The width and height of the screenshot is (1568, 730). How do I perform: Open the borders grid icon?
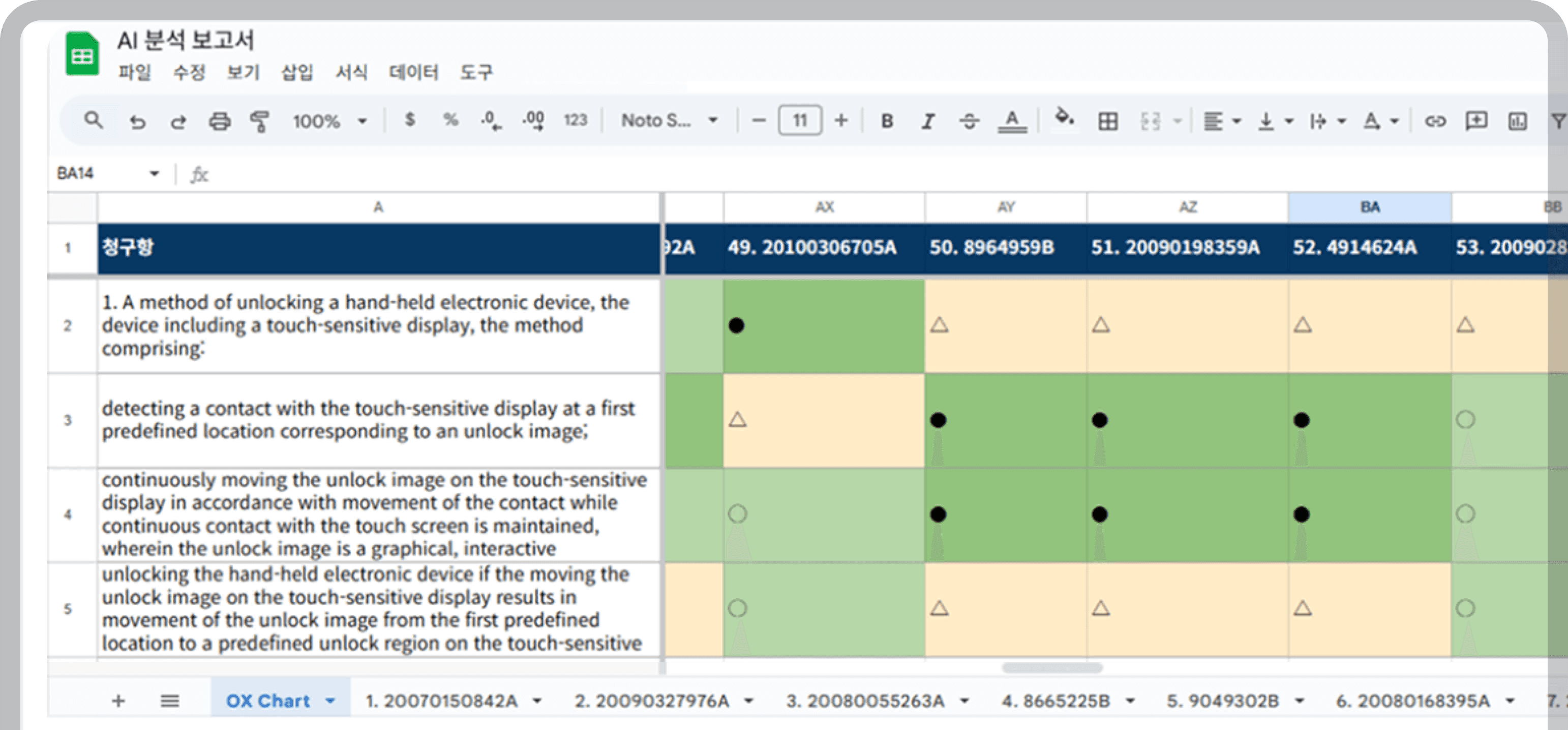pyautogui.click(x=1107, y=121)
